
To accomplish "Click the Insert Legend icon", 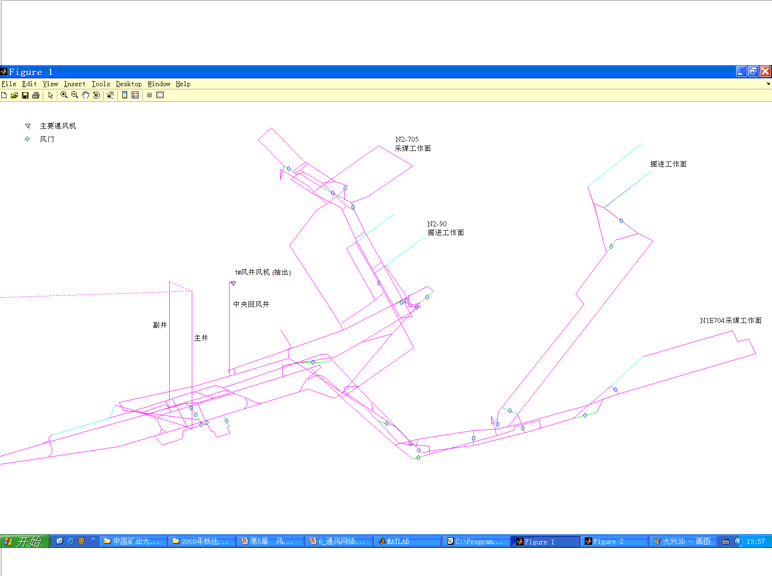I will [135, 96].
